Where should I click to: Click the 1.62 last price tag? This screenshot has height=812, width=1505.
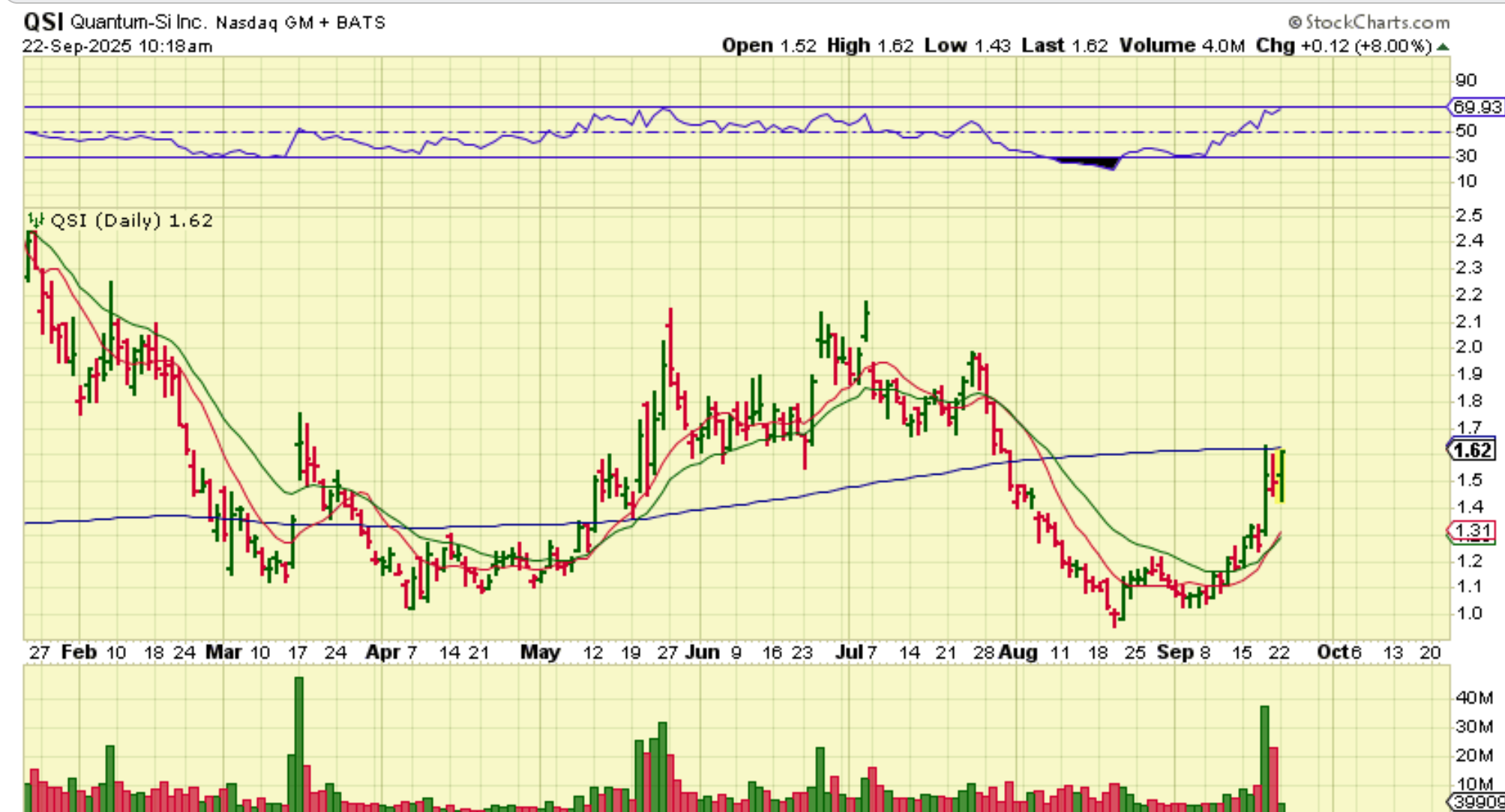pos(1471,450)
